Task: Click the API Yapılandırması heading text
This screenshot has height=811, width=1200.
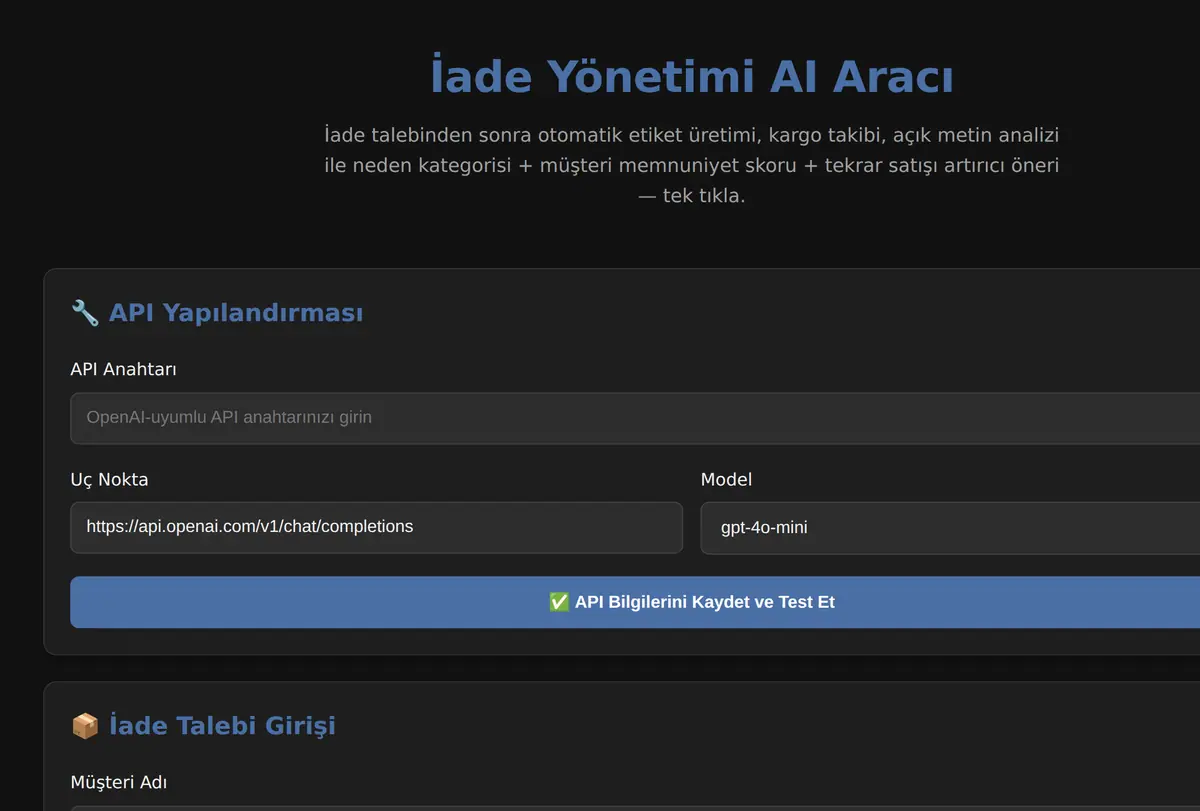Action: tap(236, 313)
